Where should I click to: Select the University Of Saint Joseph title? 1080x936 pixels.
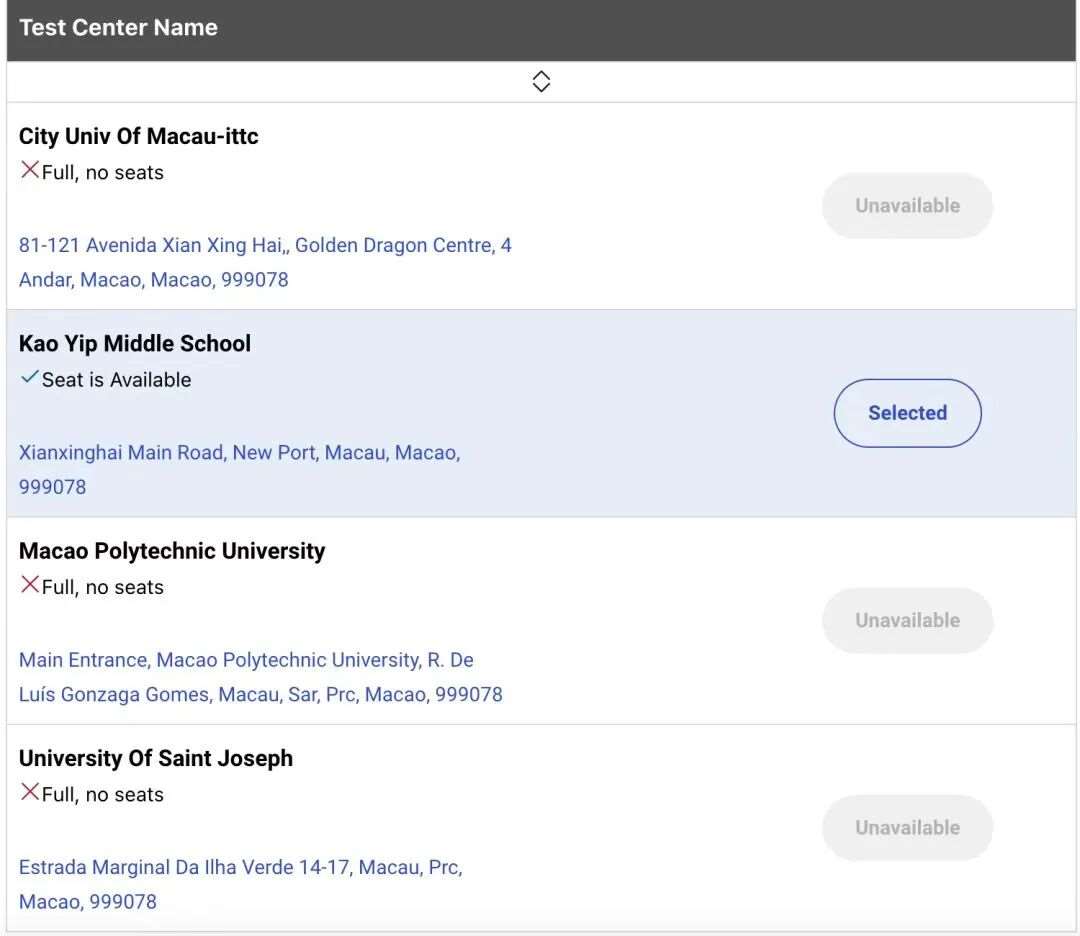pos(156,758)
